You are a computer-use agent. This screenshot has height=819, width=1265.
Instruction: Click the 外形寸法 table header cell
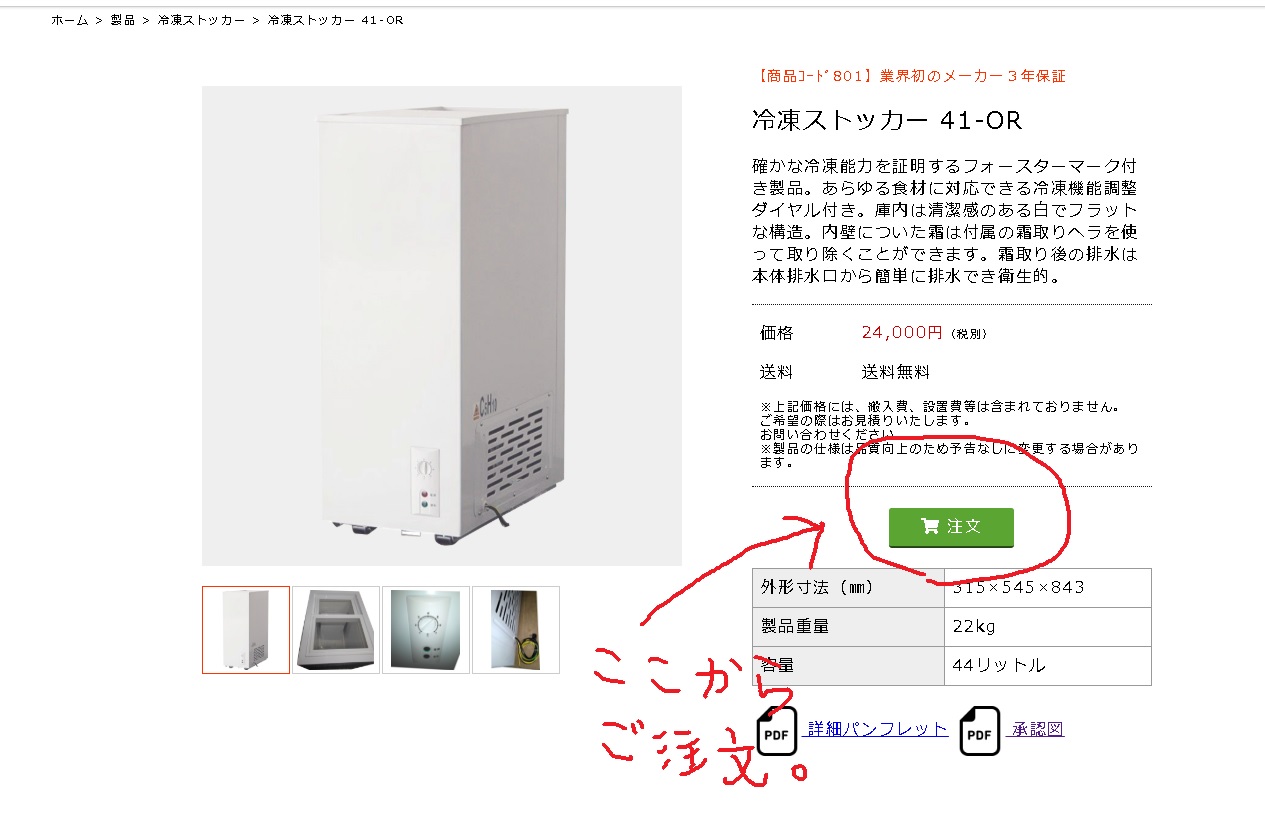tap(848, 588)
